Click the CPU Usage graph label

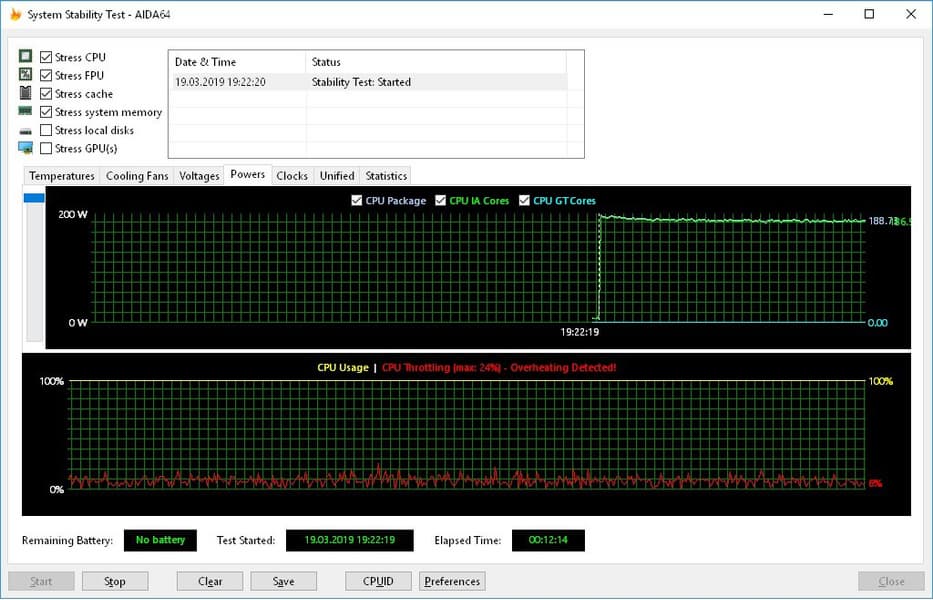(x=343, y=368)
